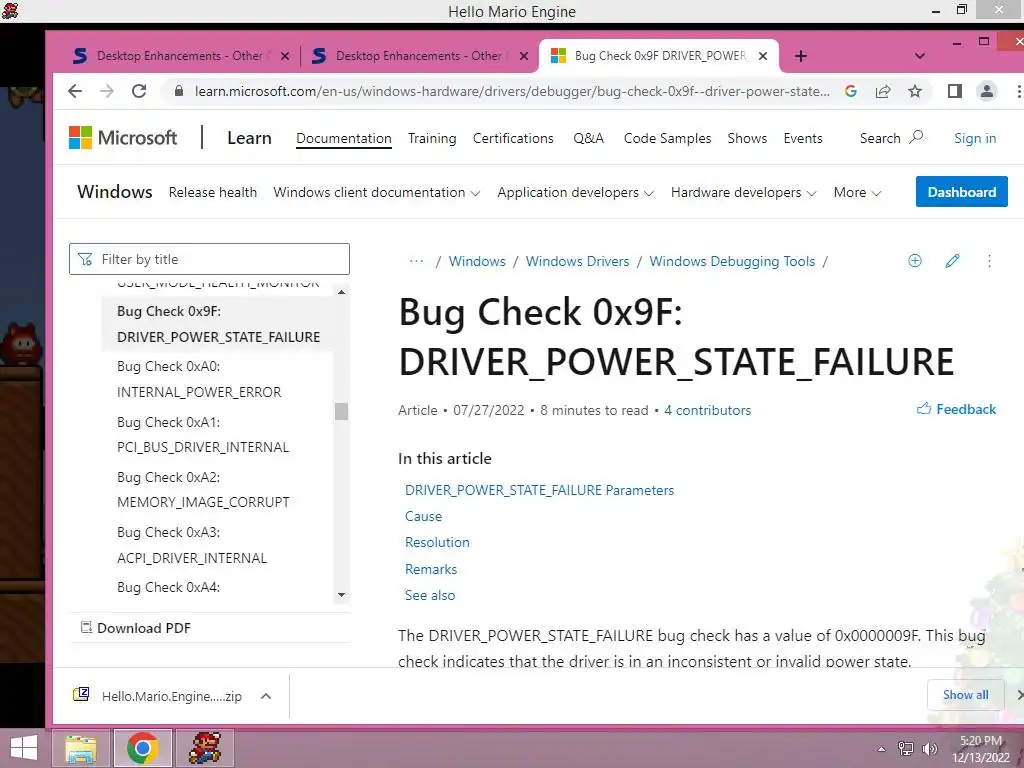Click the network tray icon
Screen dimensions: 1024x768
tap(906, 749)
